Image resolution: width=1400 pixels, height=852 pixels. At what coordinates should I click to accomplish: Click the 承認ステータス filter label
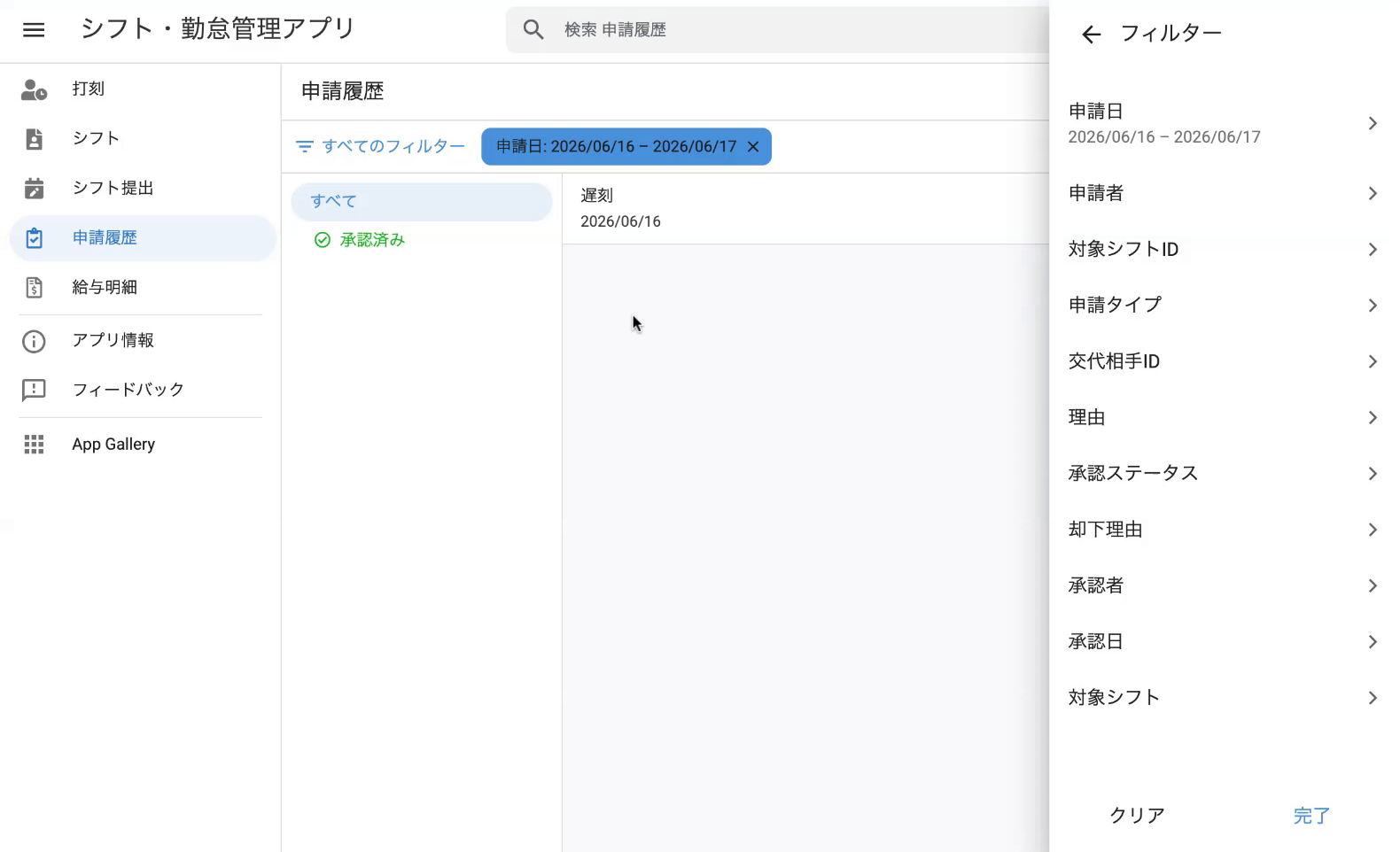coord(1133,474)
